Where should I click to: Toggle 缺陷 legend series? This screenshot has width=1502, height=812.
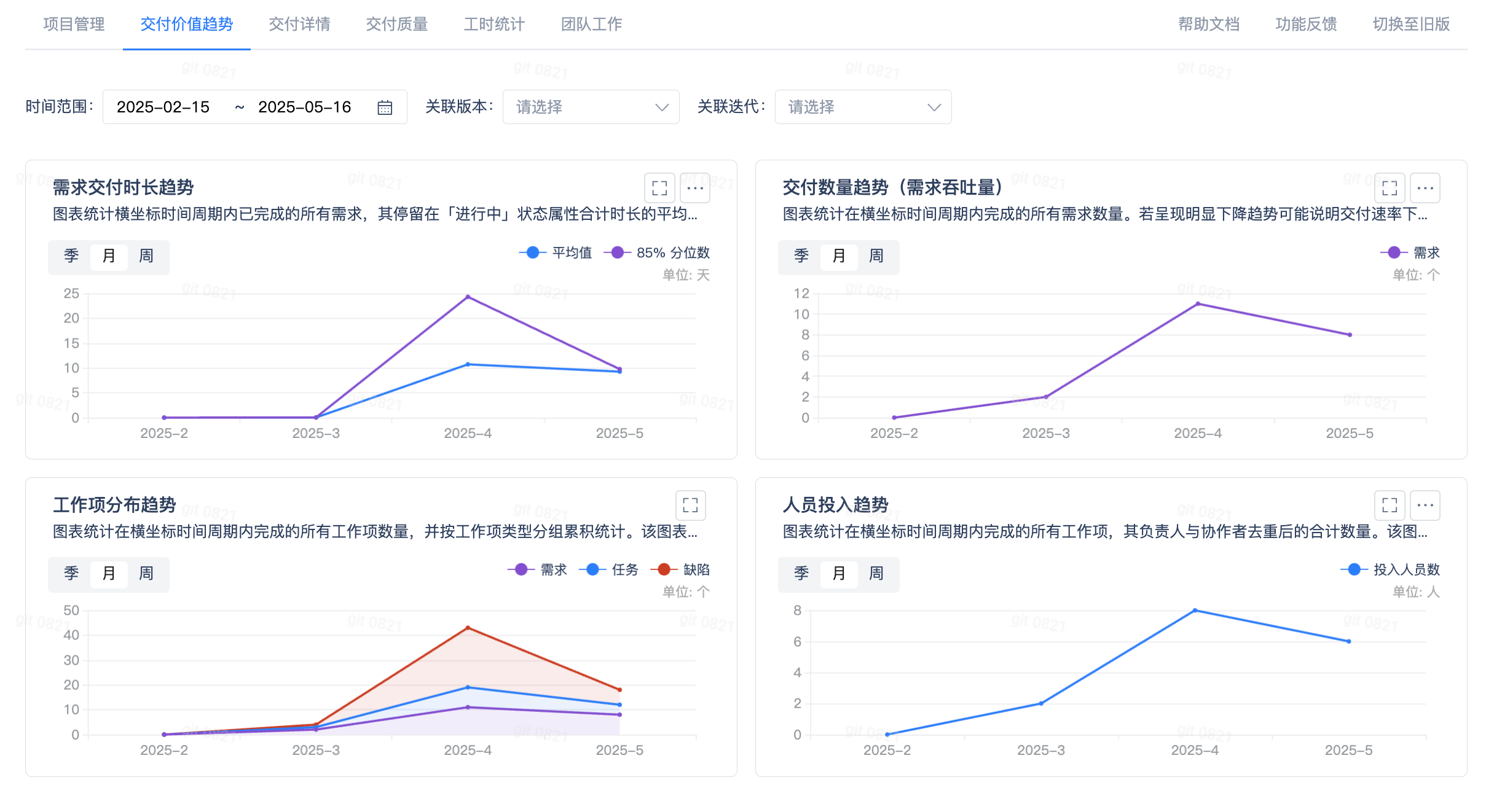coord(680,569)
